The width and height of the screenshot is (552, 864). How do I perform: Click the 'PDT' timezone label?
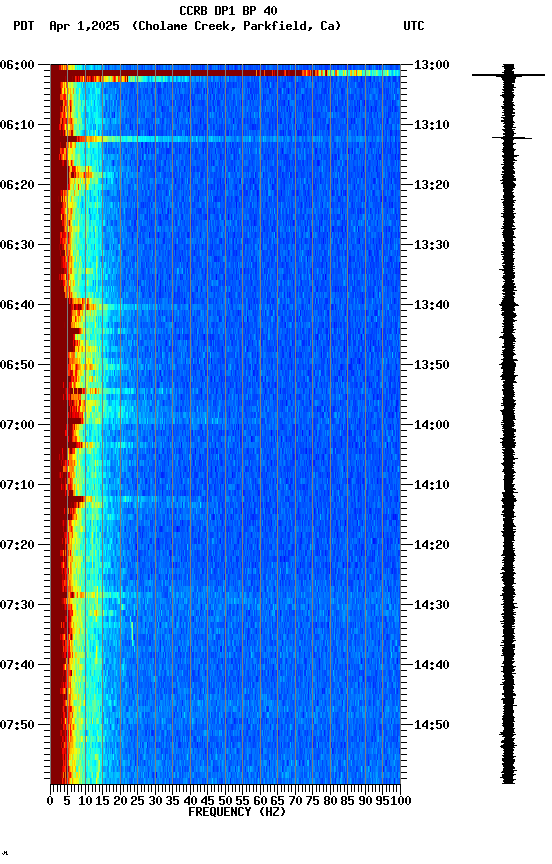[24, 26]
